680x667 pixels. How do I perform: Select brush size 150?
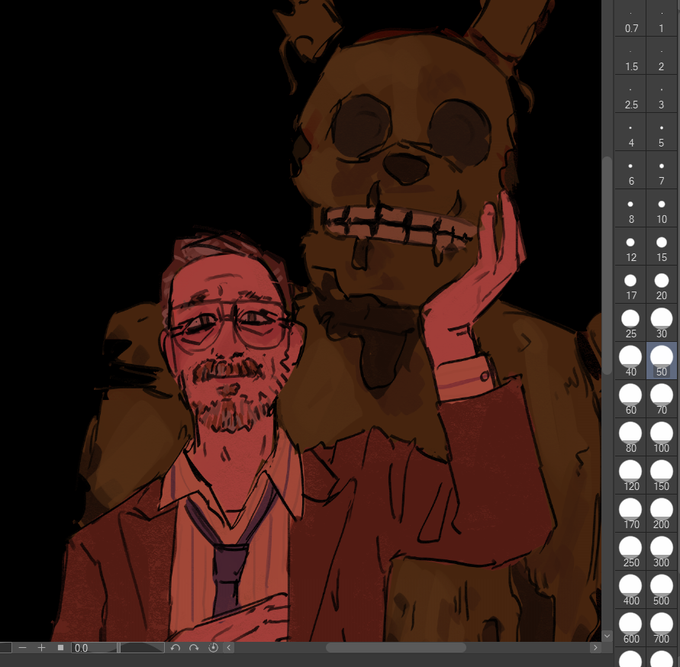[661, 476]
